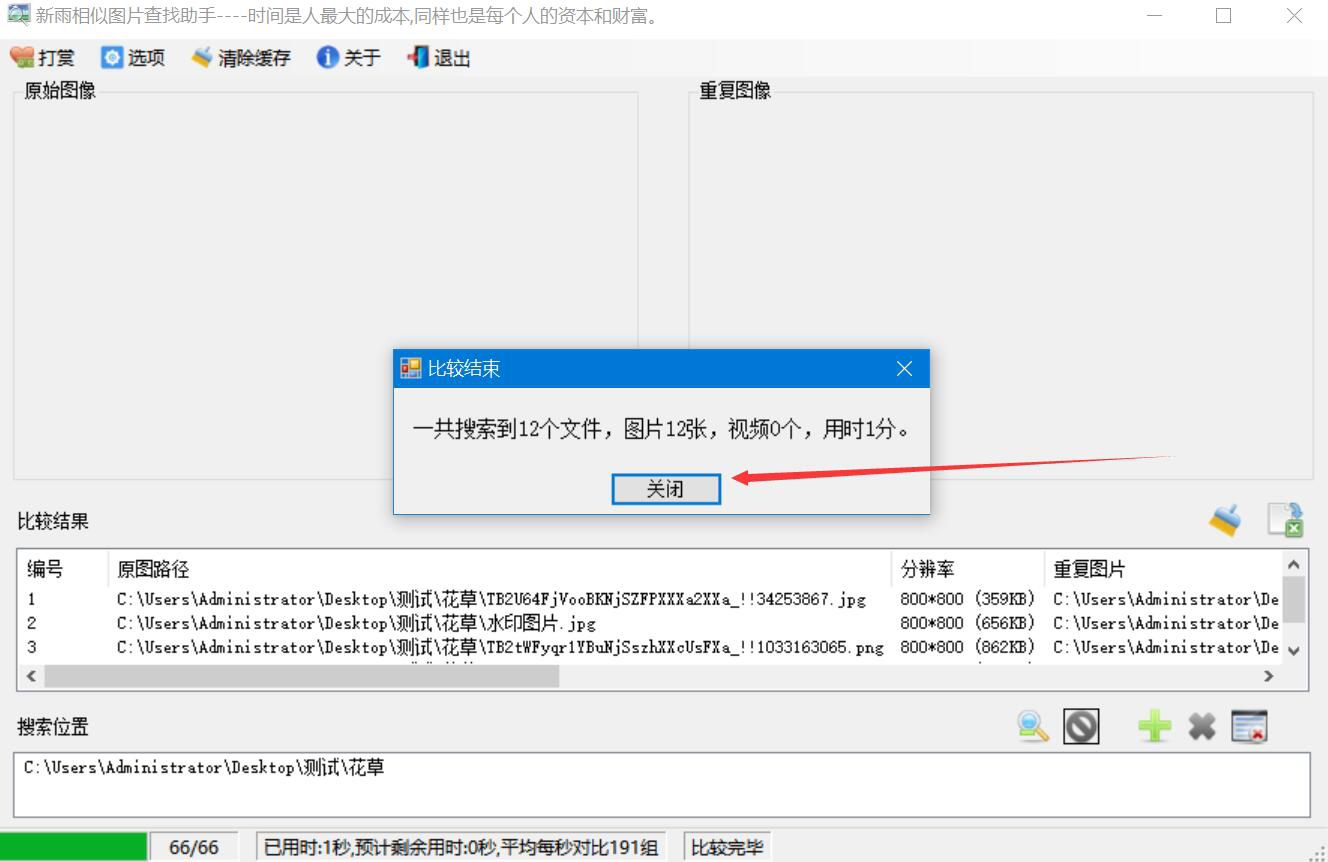The image size is (1328, 862).
Task: Click the 比较结束 dialog title icon
Action: tap(410, 369)
